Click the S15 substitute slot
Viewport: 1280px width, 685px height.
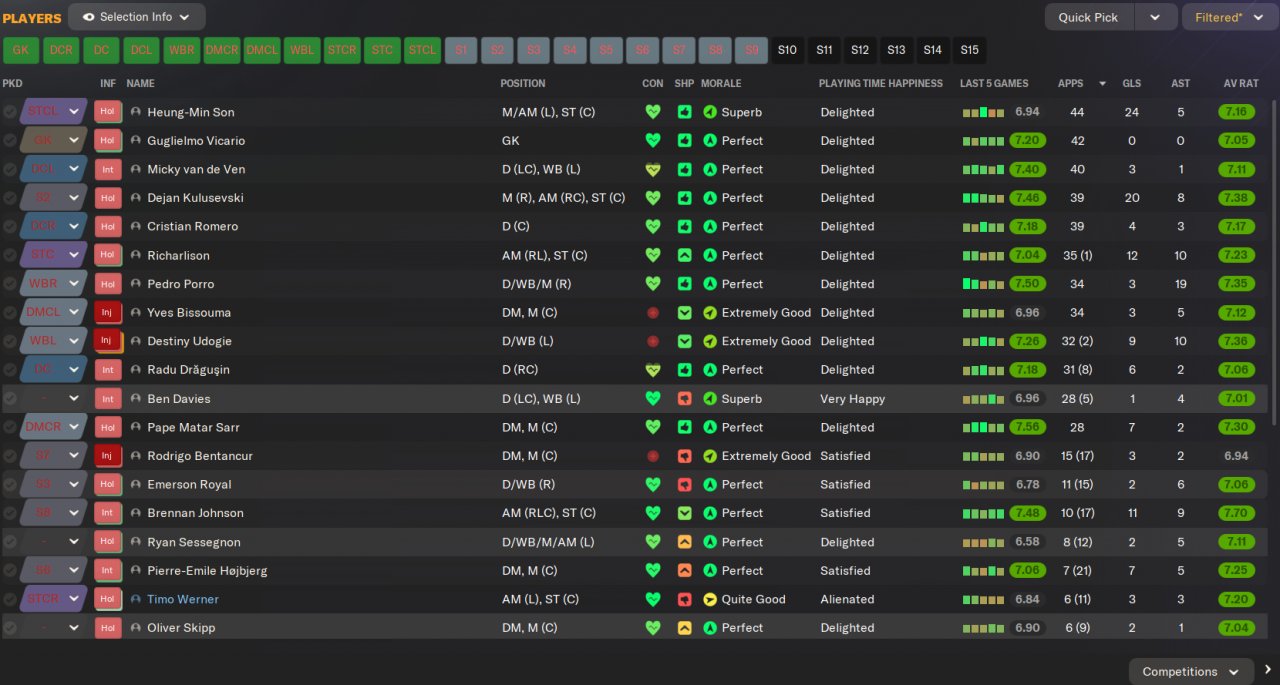click(969, 50)
